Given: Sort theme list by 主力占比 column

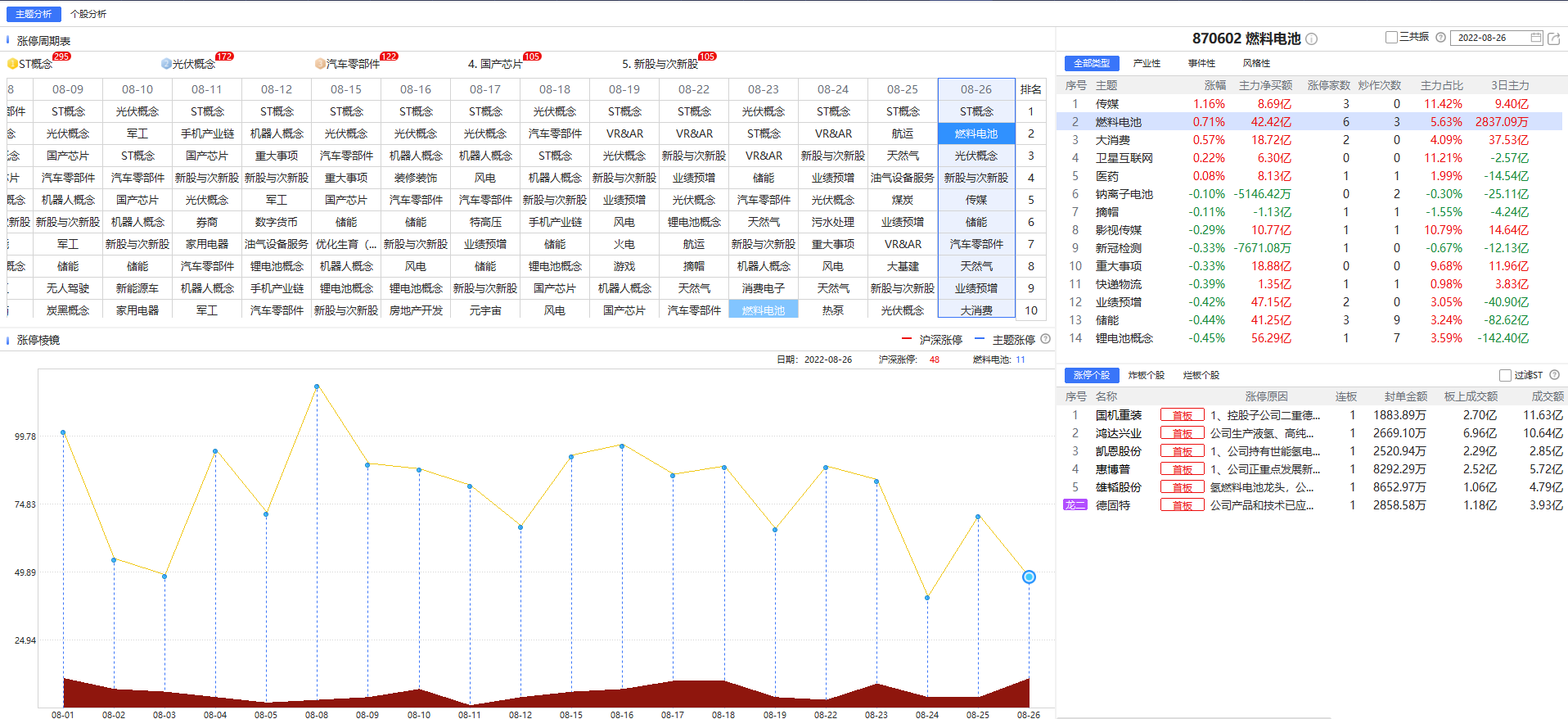Looking at the screenshot, I should click(x=1441, y=85).
